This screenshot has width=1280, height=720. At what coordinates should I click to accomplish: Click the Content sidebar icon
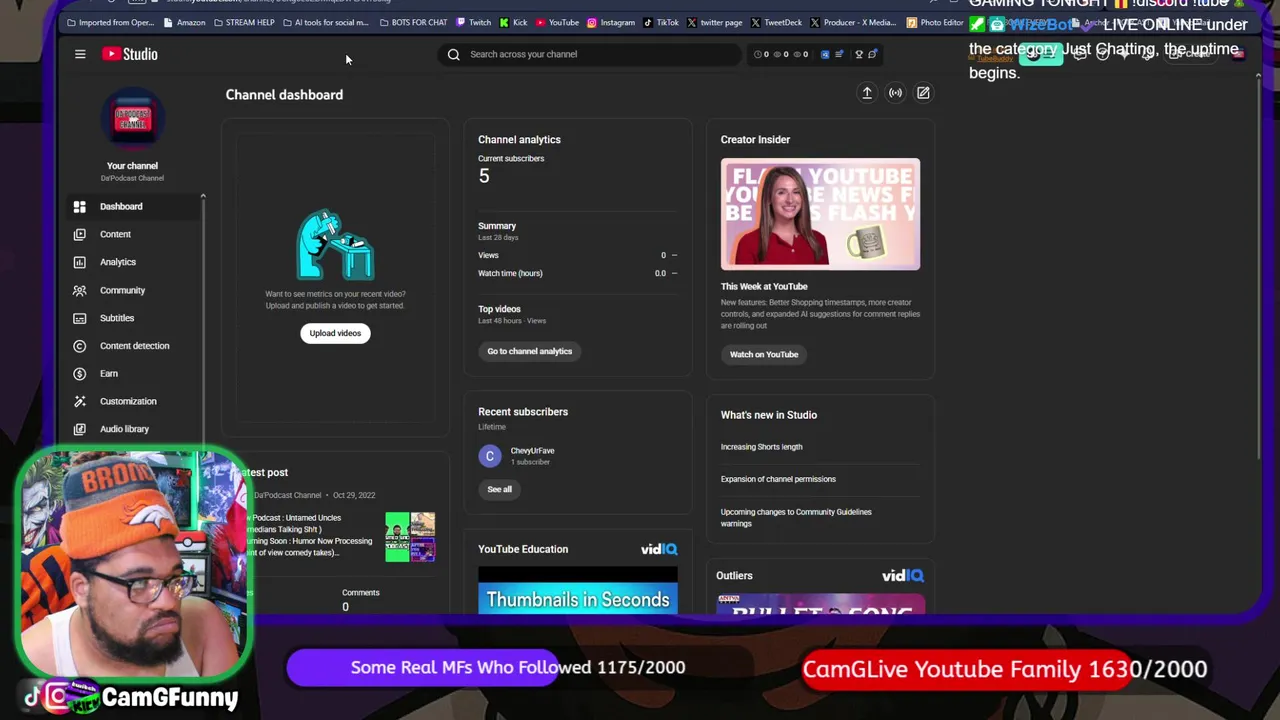[x=79, y=234]
